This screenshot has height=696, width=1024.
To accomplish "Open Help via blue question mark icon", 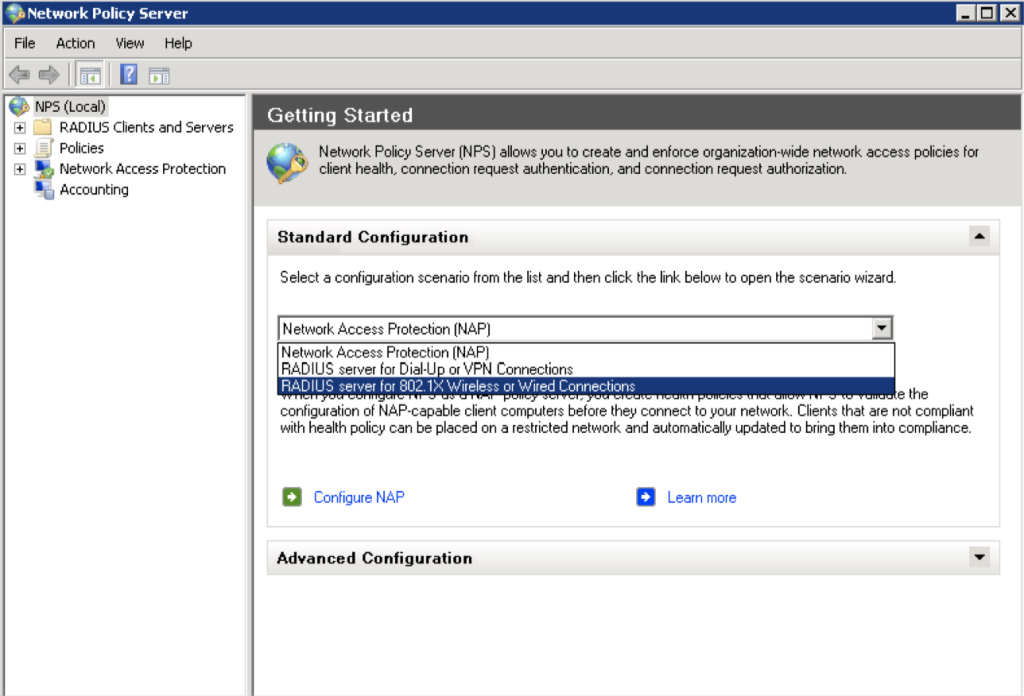I will (x=129, y=75).
